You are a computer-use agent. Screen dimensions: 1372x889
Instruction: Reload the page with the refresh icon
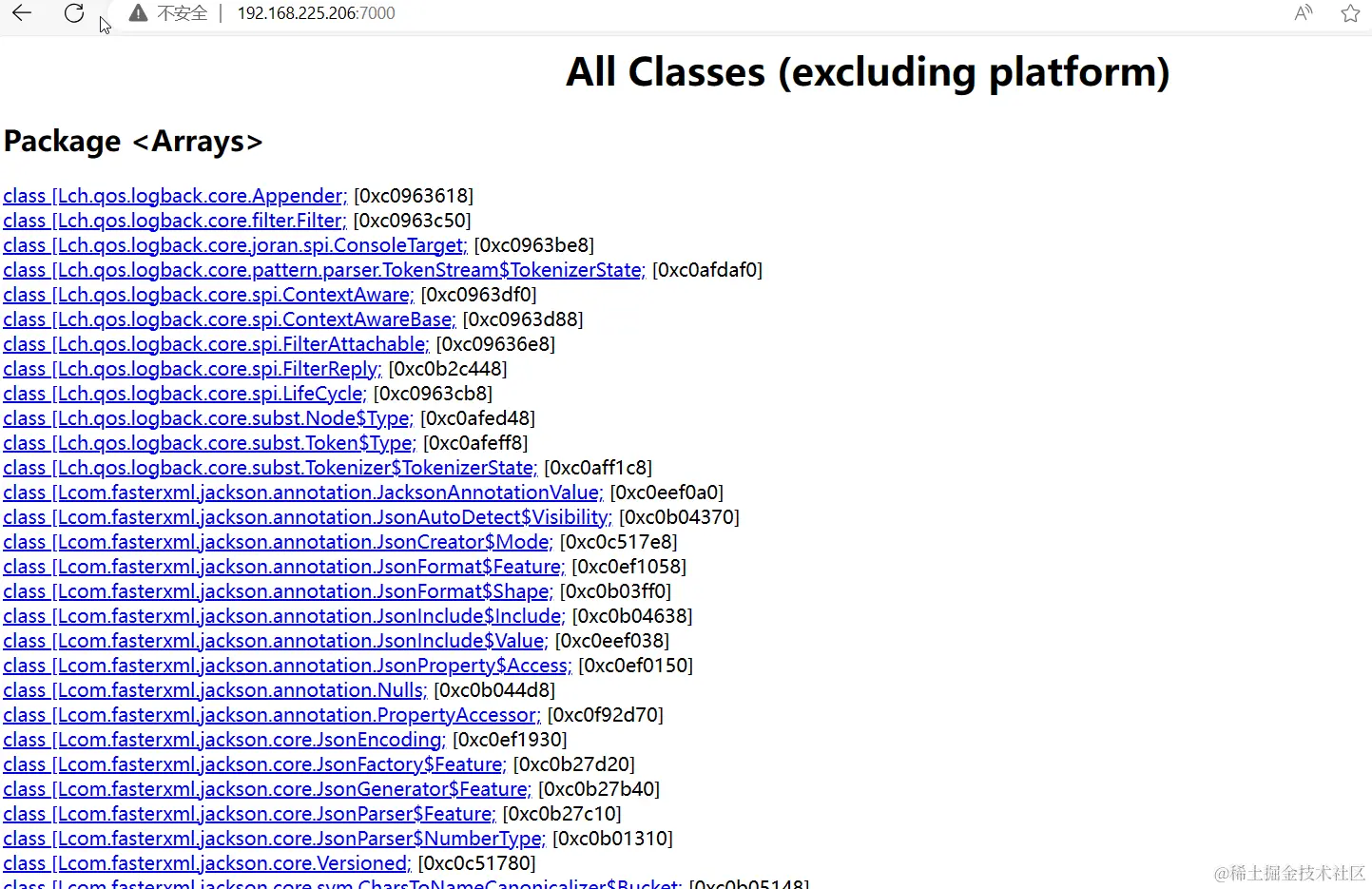click(x=74, y=13)
